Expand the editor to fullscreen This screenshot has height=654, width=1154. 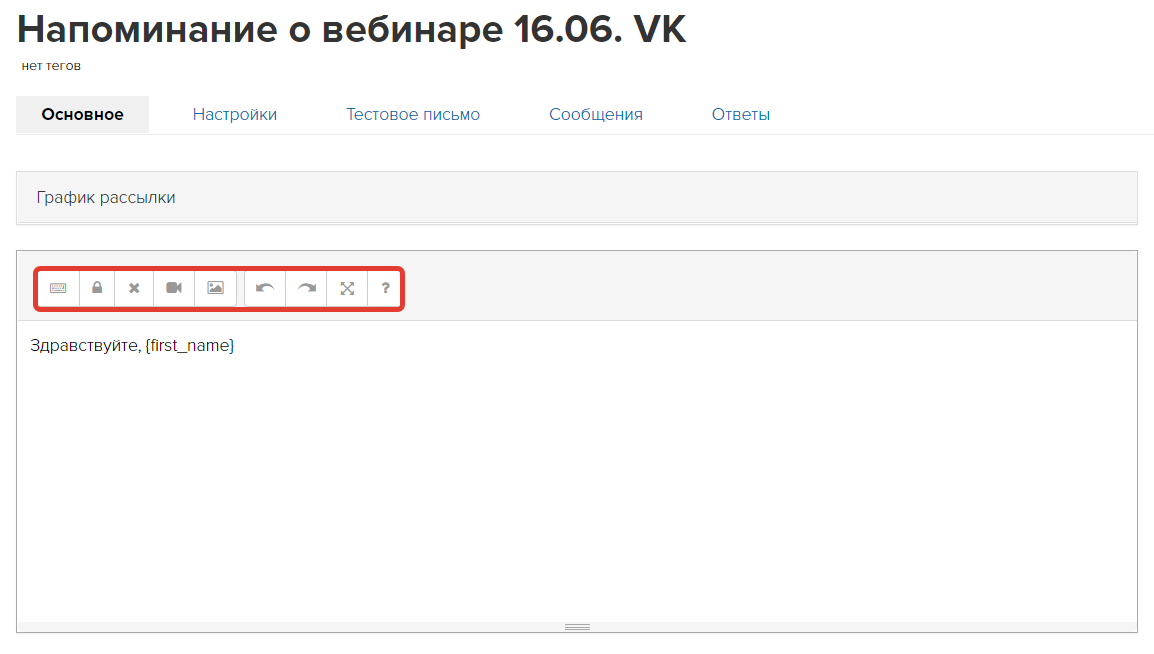tap(347, 288)
